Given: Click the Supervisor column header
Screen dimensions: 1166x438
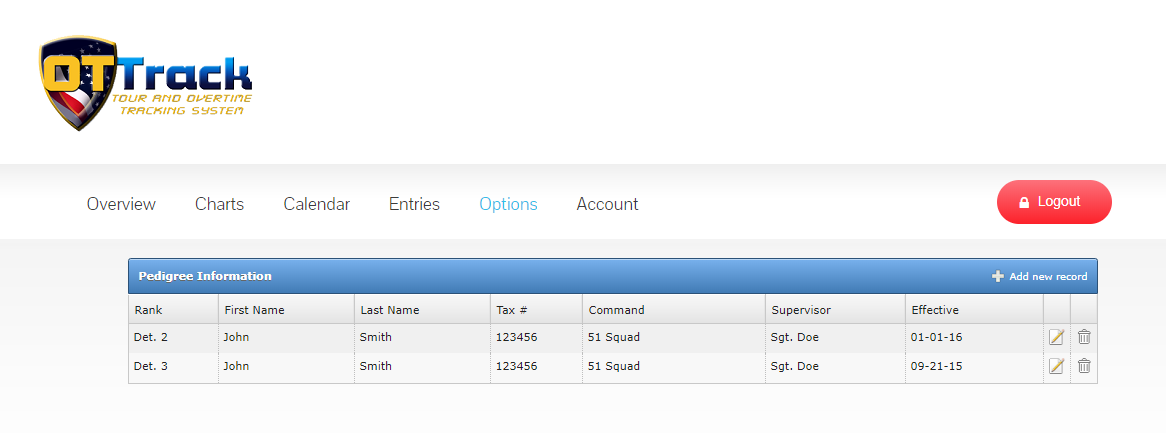Looking at the screenshot, I should coord(800,310).
